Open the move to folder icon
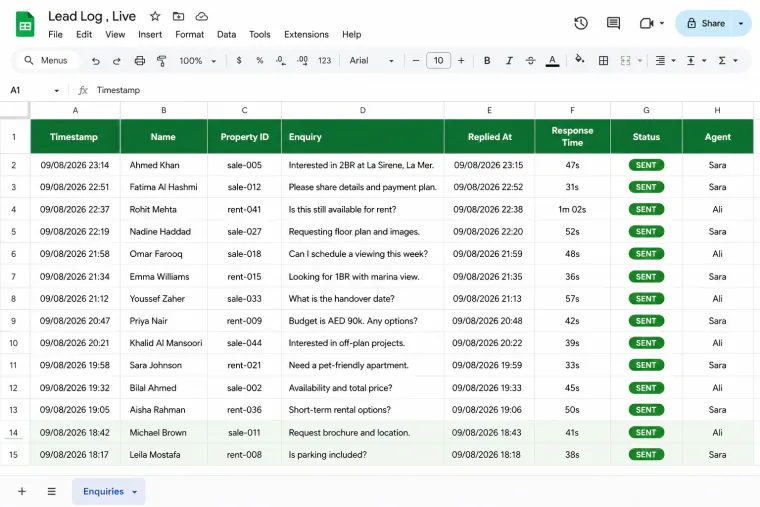Screen dimensions: 760x507 click(178, 16)
